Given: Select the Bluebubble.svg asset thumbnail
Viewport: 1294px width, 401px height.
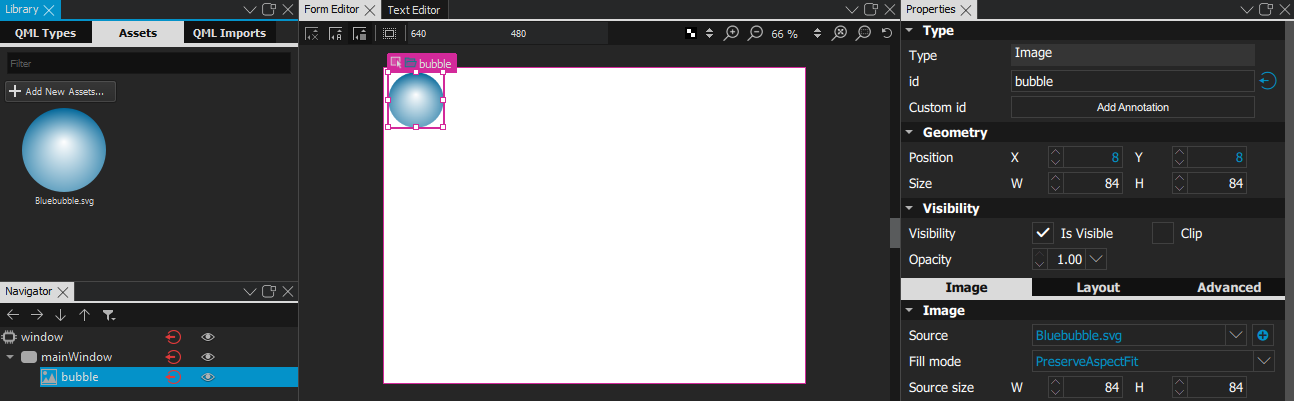Looking at the screenshot, I should point(64,151).
